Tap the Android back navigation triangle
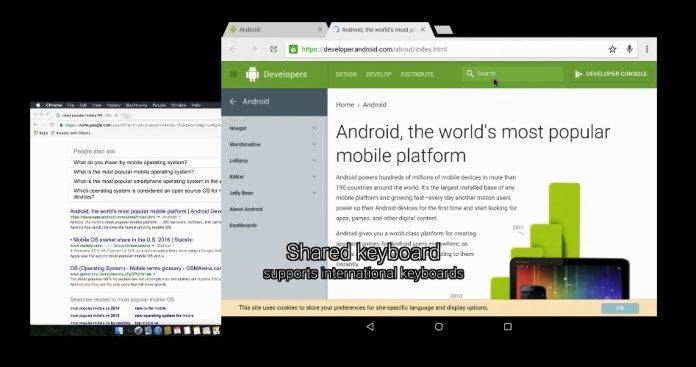Screen dimensions: 696x367 pyautogui.click(x=370, y=327)
